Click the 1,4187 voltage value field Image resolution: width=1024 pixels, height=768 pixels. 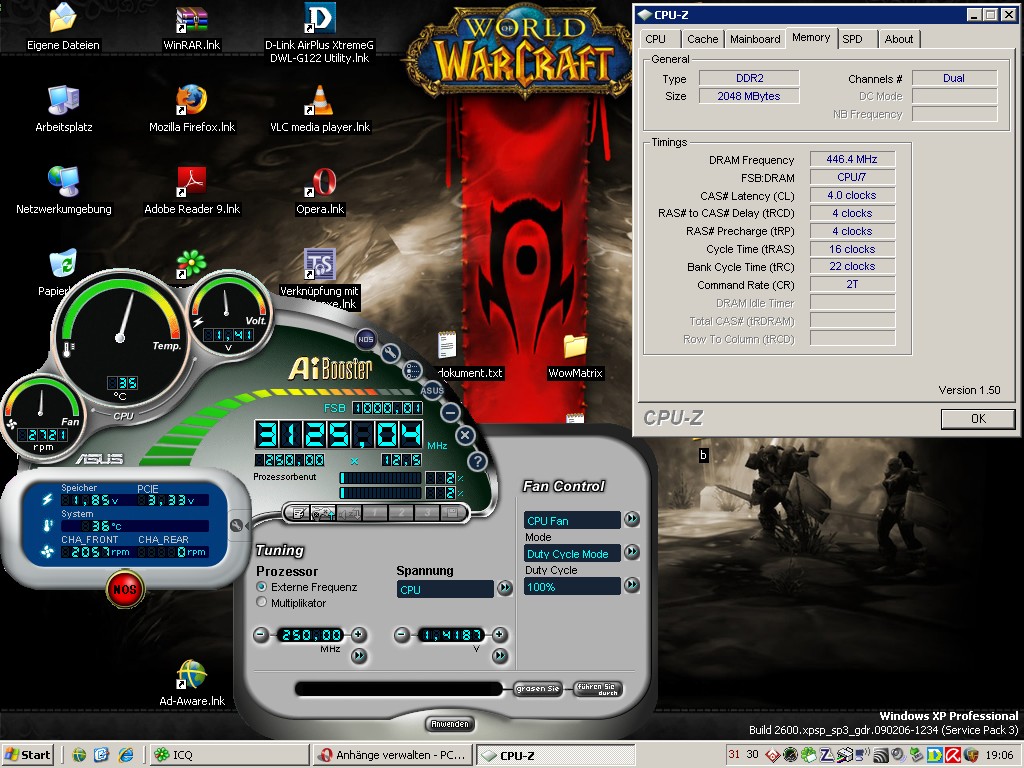(x=452, y=635)
